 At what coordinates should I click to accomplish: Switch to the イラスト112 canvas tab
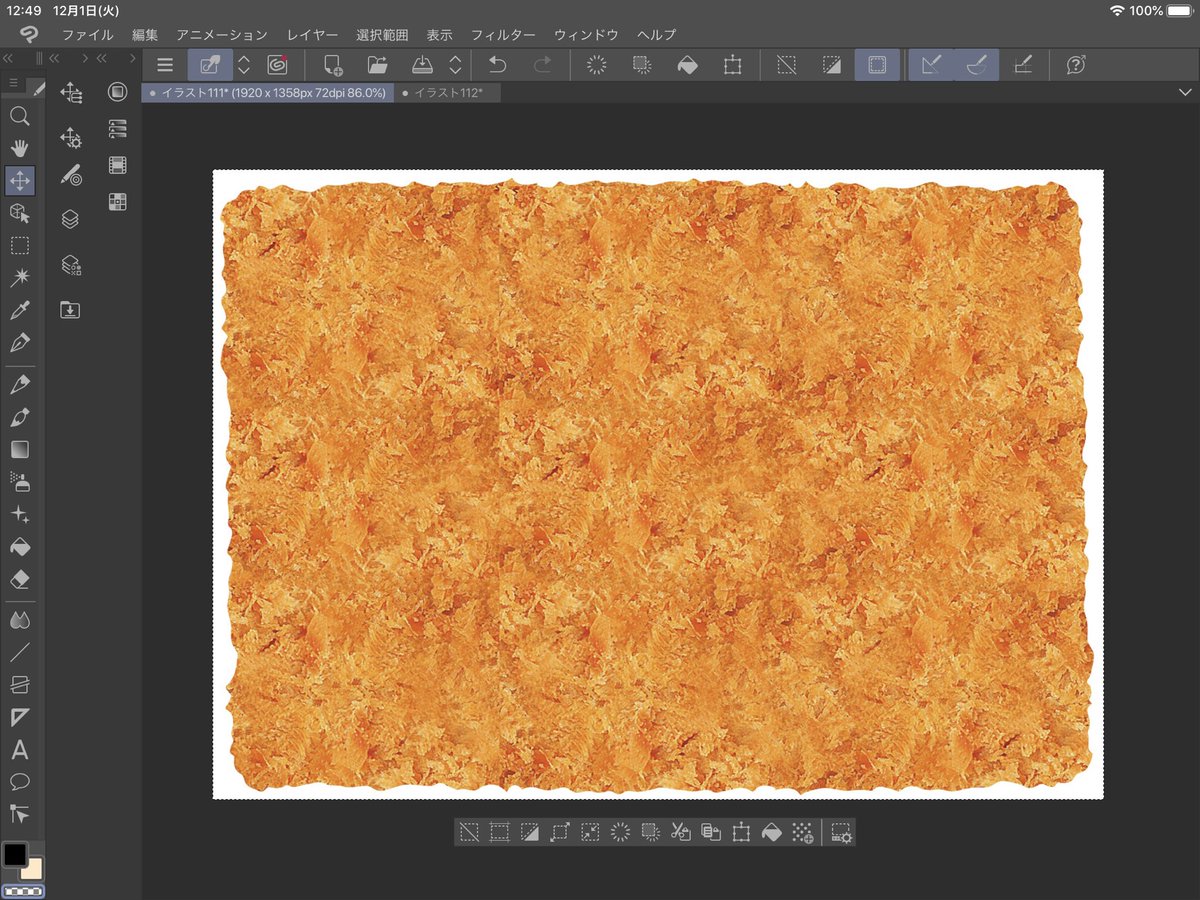447,92
